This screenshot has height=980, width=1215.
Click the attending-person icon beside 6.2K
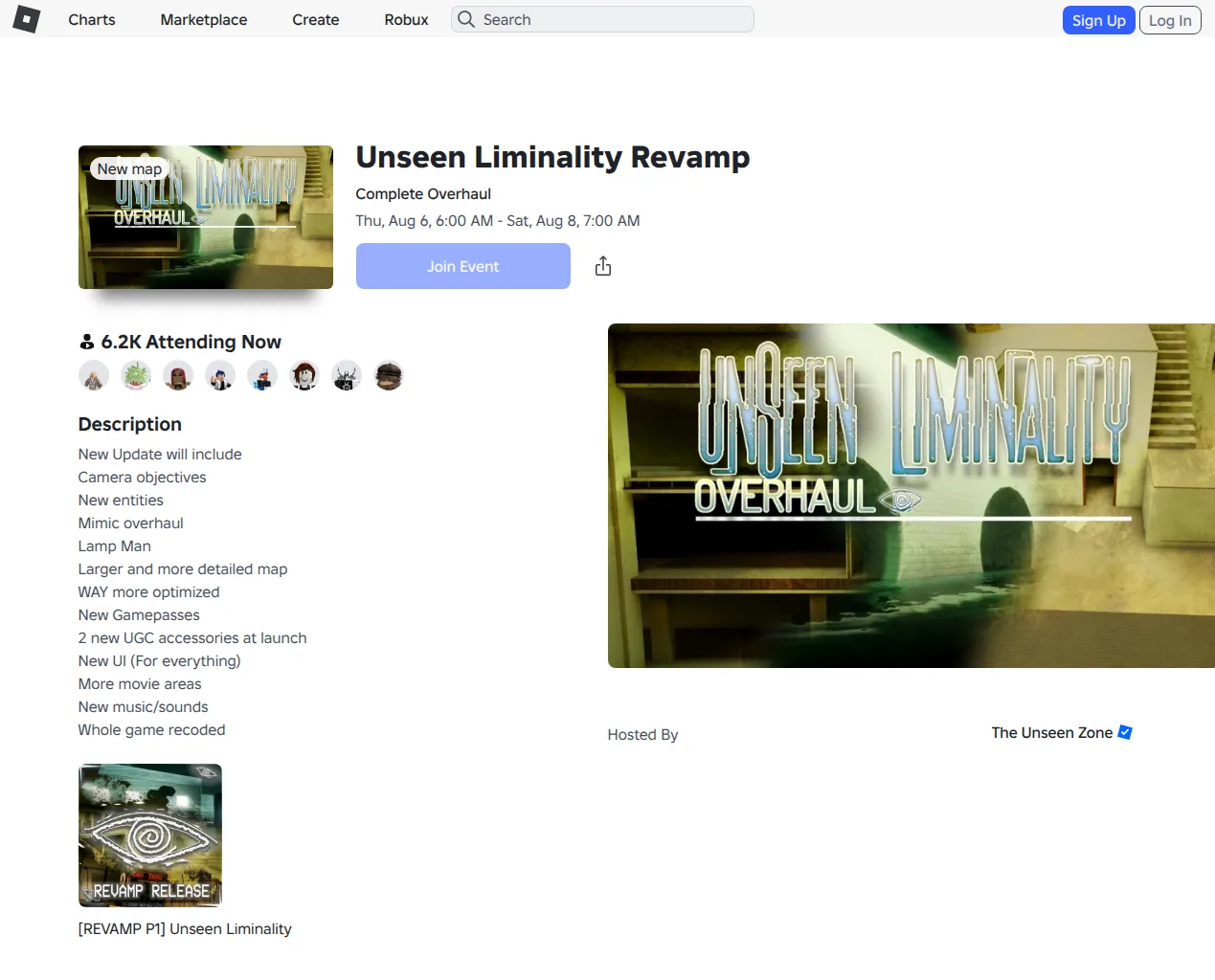(87, 342)
